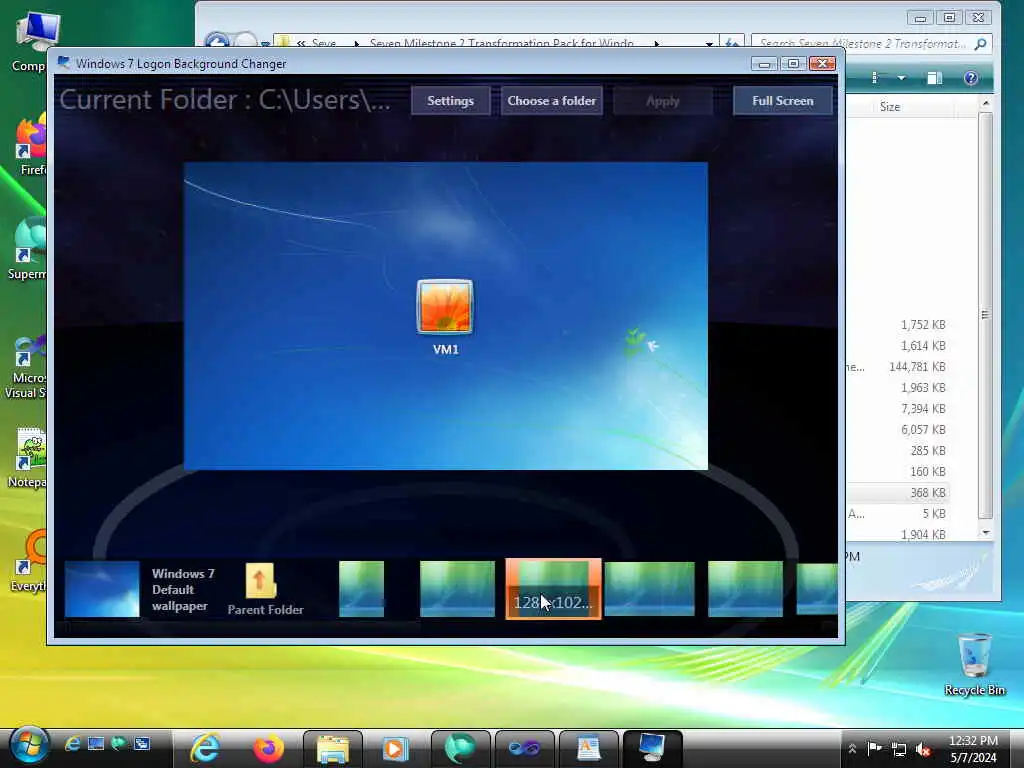
Task: Open the Recycle Bin on the desktop
Action: 974,664
